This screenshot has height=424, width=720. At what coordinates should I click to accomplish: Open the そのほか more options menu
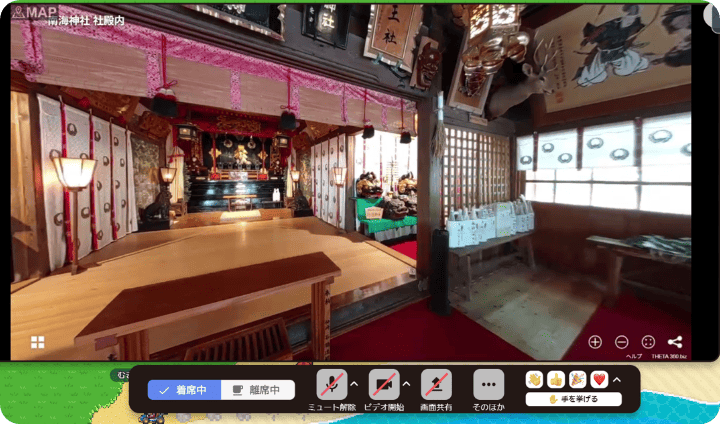click(489, 384)
